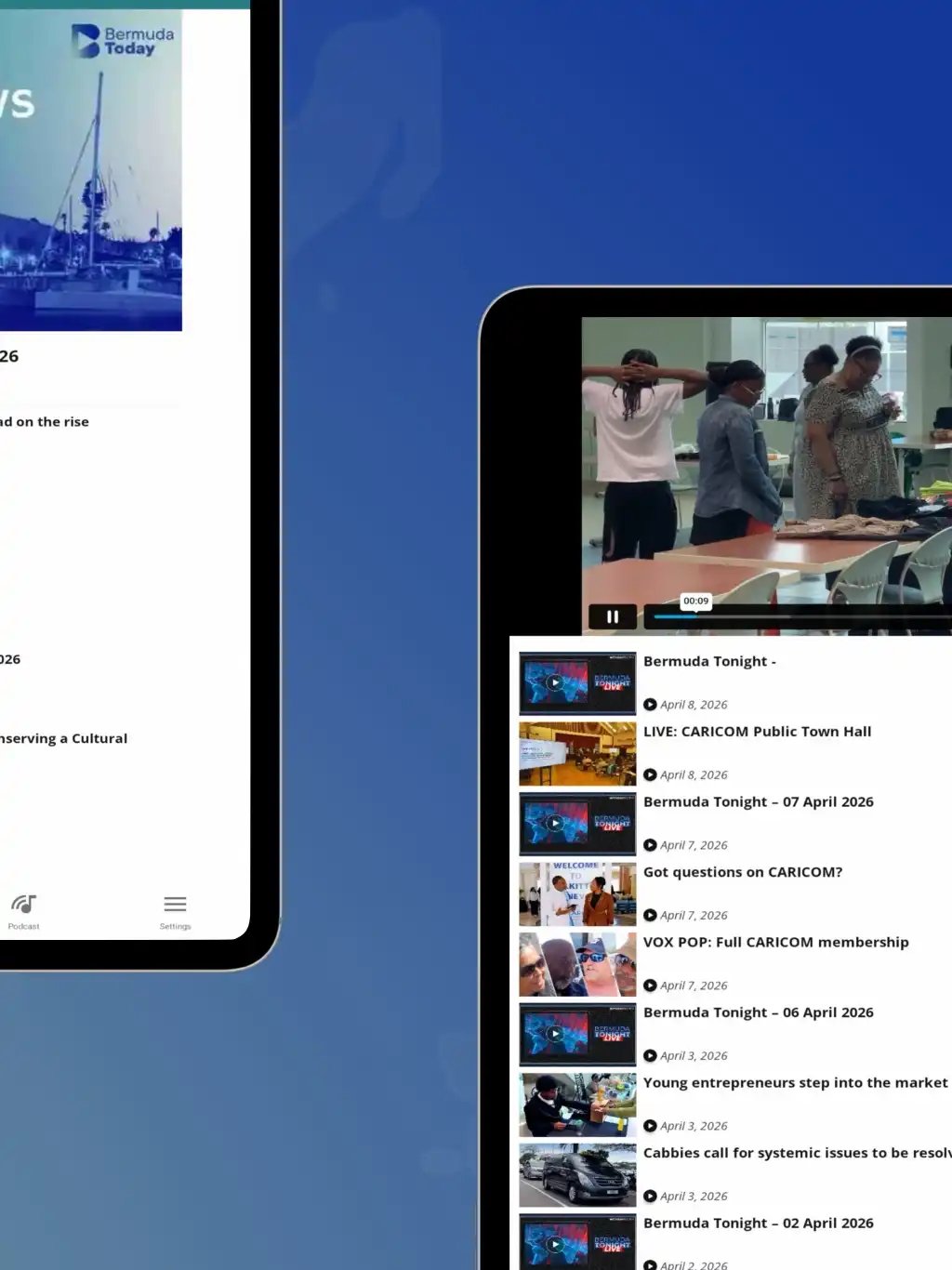Open 'on the rise' news headline
This screenshot has width=952, height=1270.
[45, 421]
